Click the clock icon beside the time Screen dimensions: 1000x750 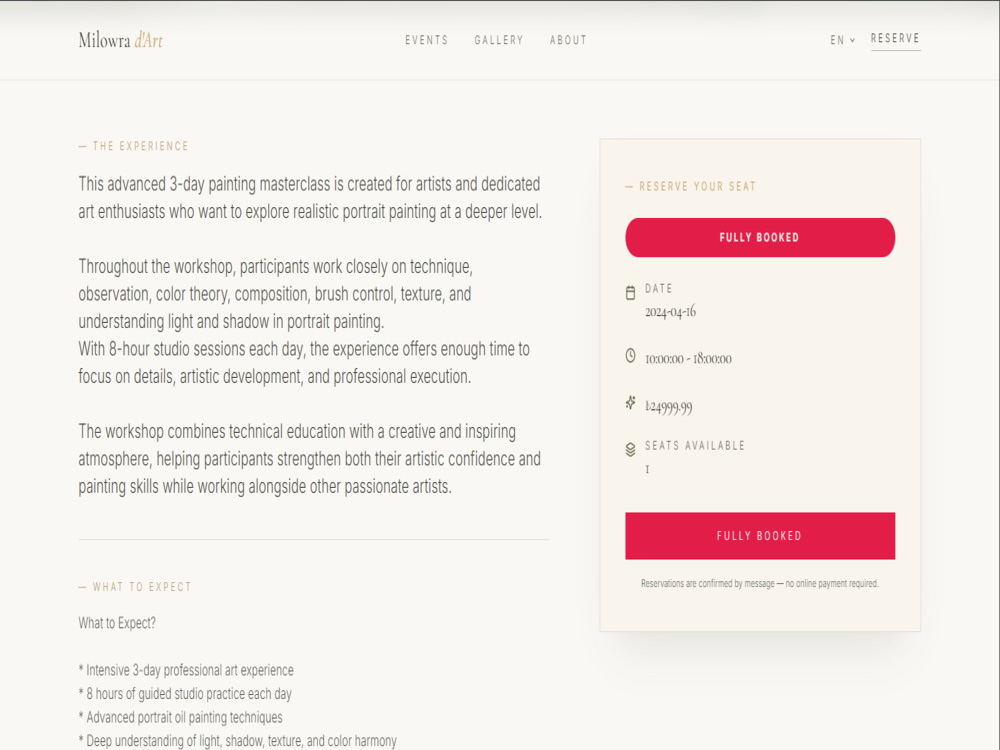[630, 355]
